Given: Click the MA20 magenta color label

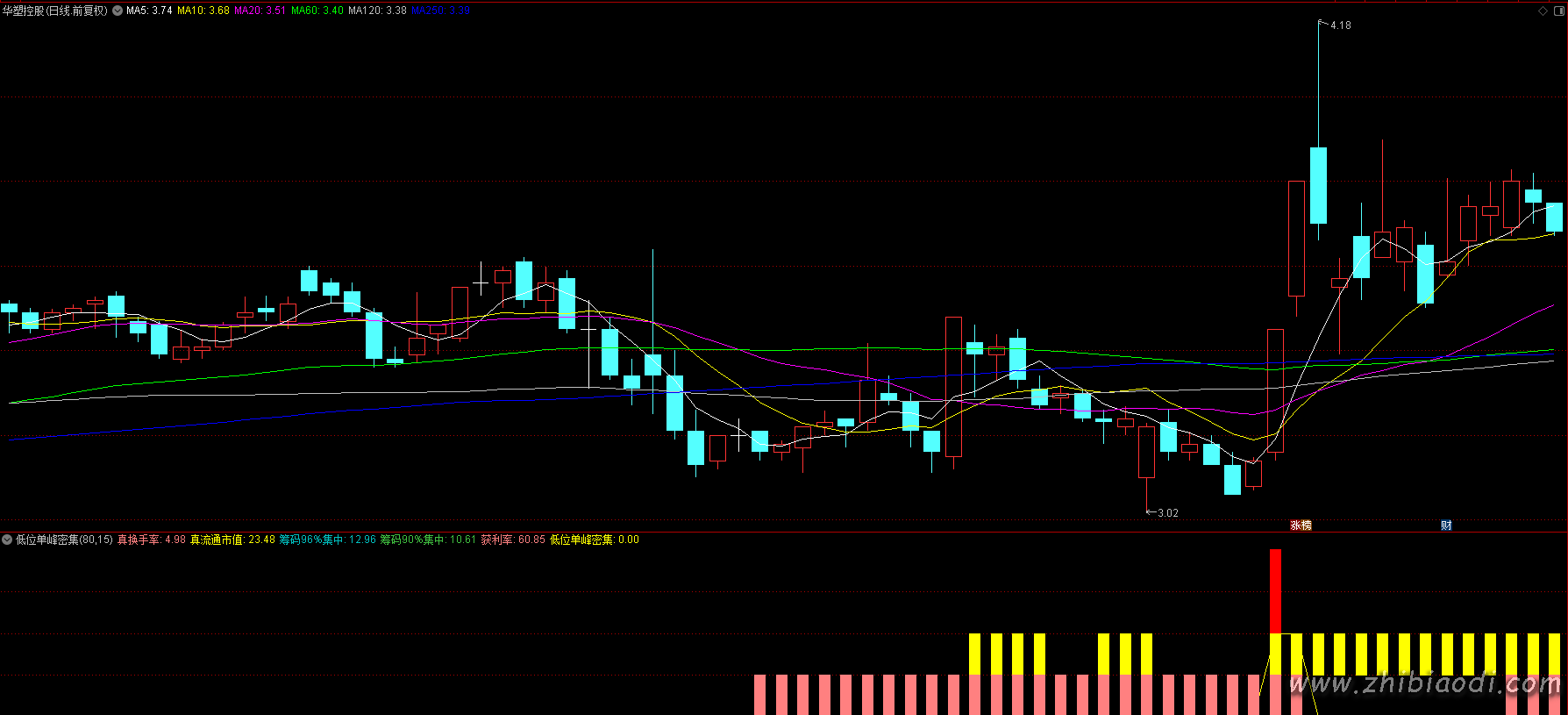Looking at the screenshot, I should [x=260, y=11].
